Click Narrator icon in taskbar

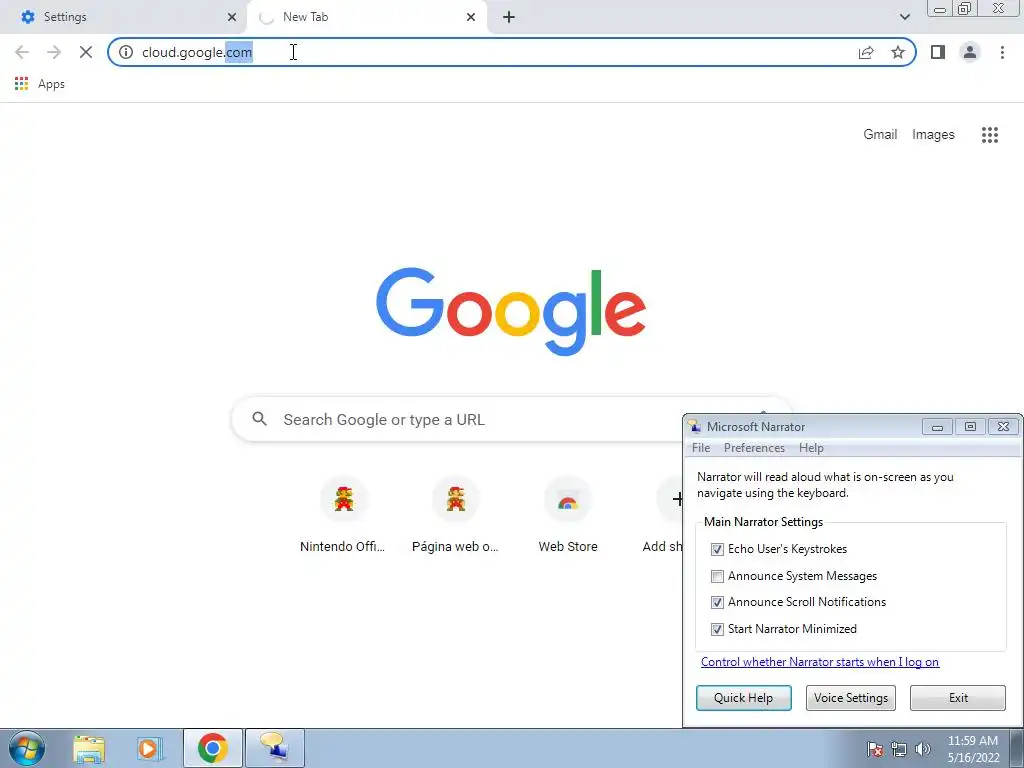(274, 748)
